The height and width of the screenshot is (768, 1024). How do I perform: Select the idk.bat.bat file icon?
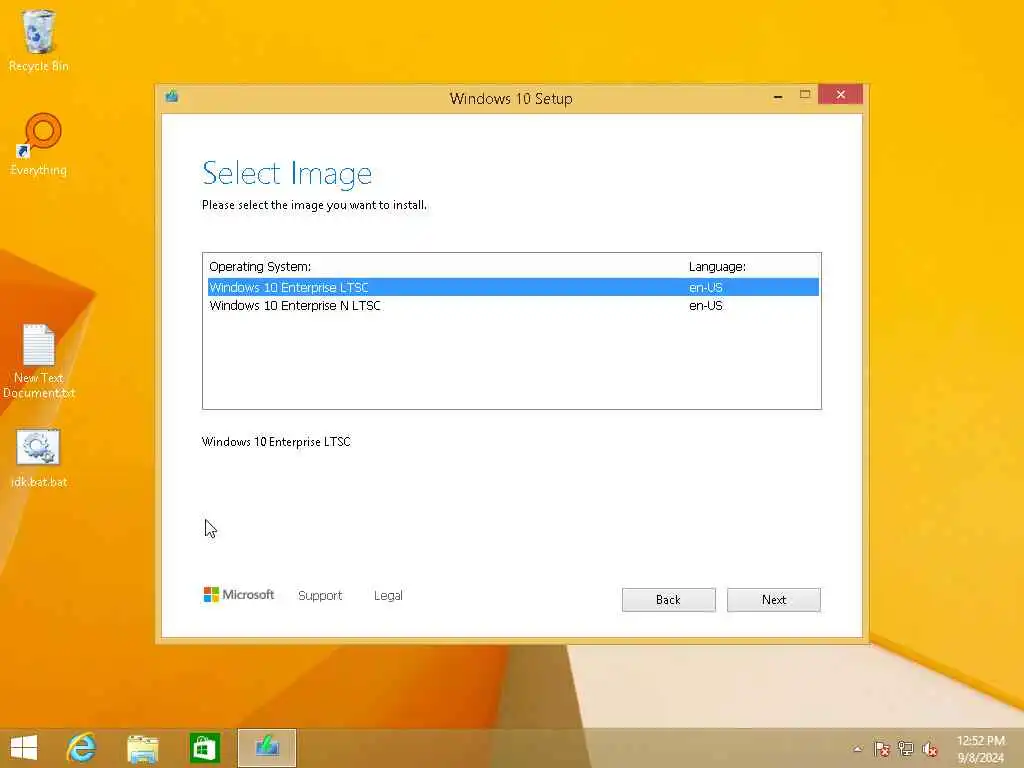(39, 458)
